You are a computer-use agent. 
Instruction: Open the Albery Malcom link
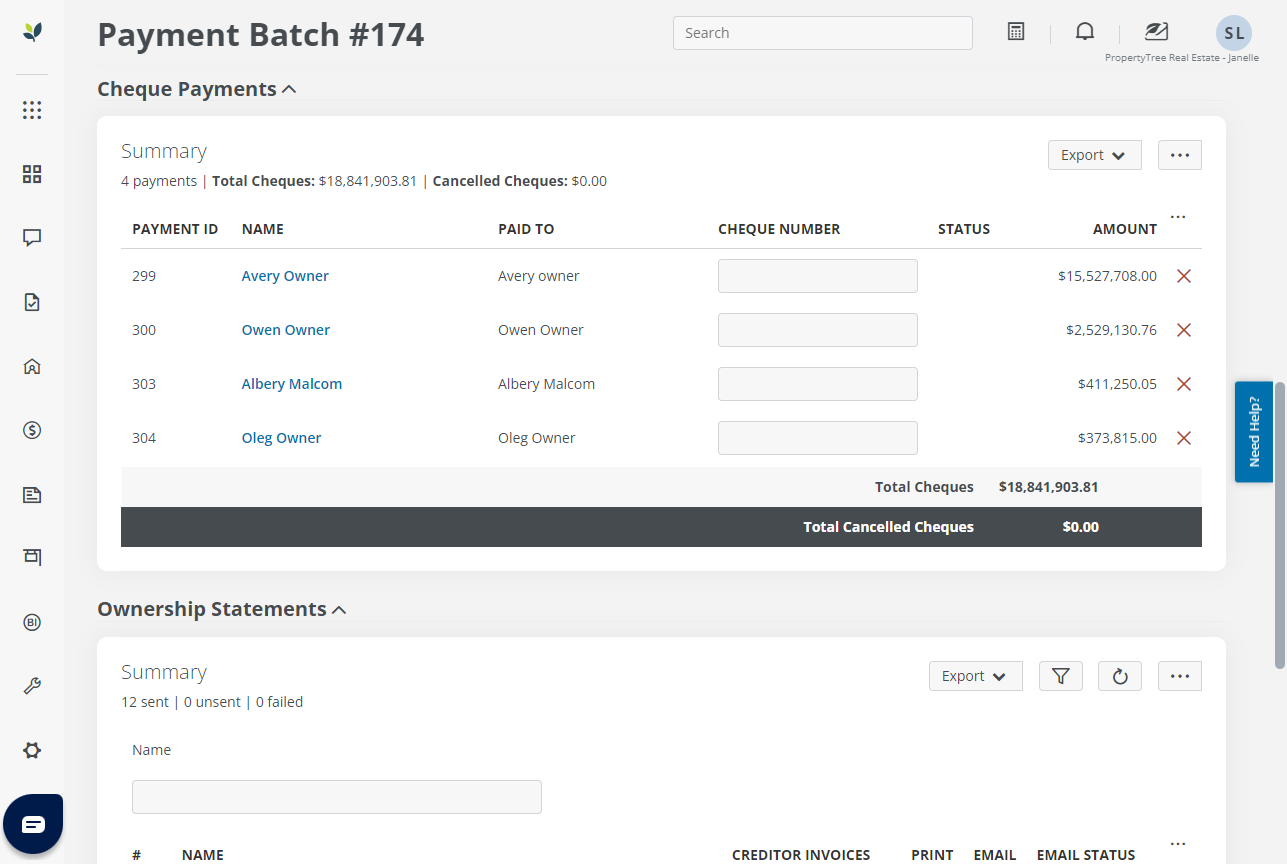pos(292,384)
